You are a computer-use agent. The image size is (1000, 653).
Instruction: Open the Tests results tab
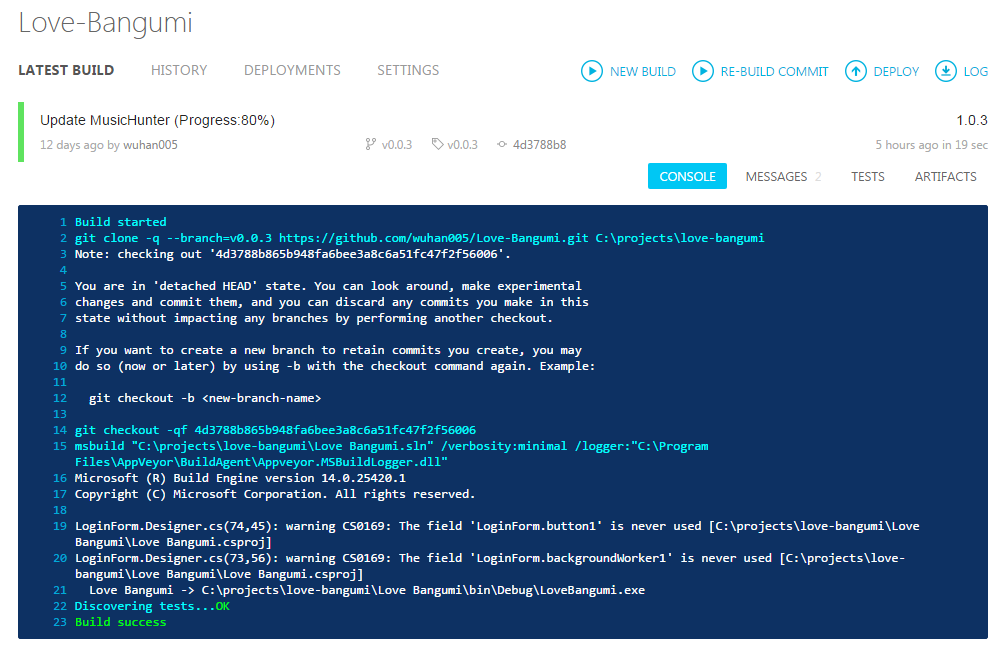coord(867,176)
